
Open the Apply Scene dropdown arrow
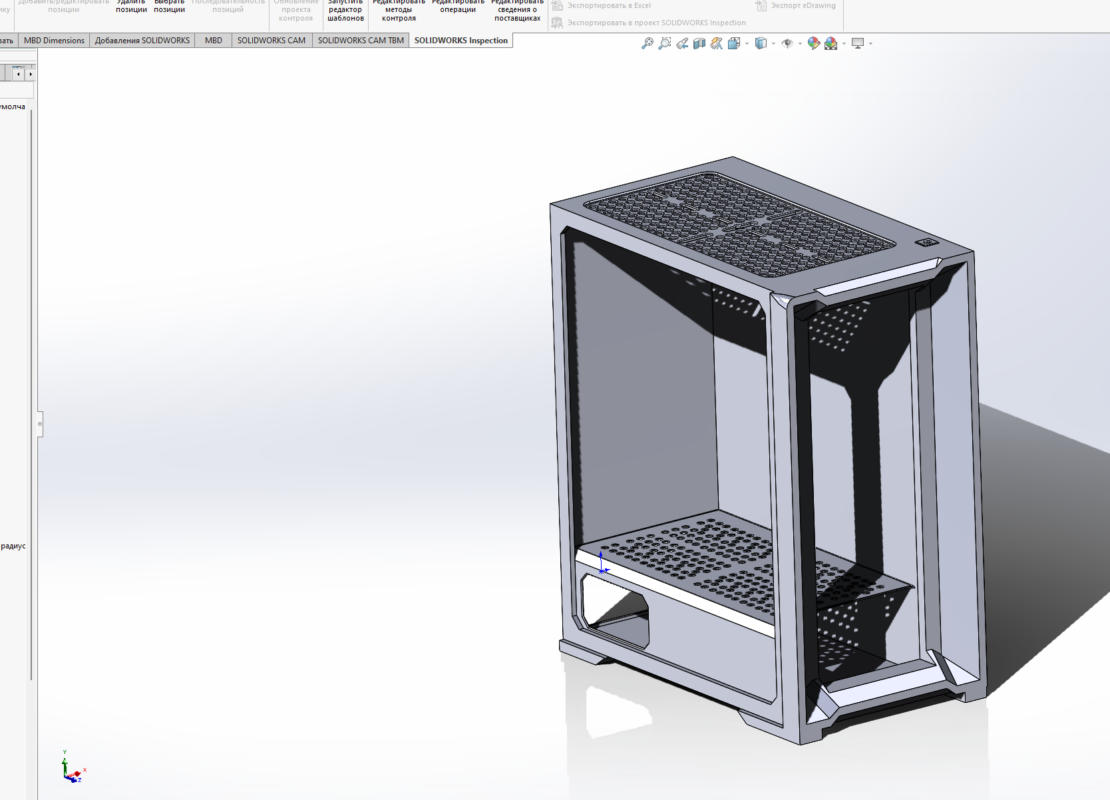click(x=844, y=44)
